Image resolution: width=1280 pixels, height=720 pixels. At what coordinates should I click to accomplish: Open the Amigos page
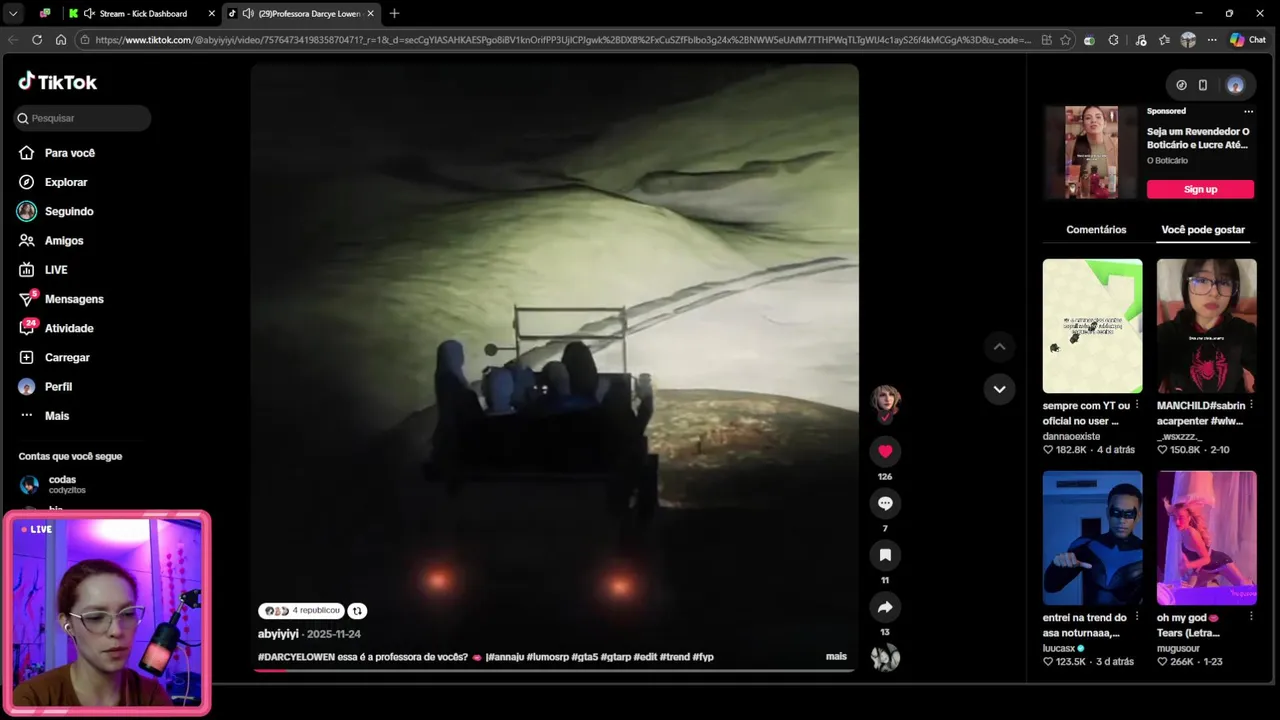pos(64,240)
